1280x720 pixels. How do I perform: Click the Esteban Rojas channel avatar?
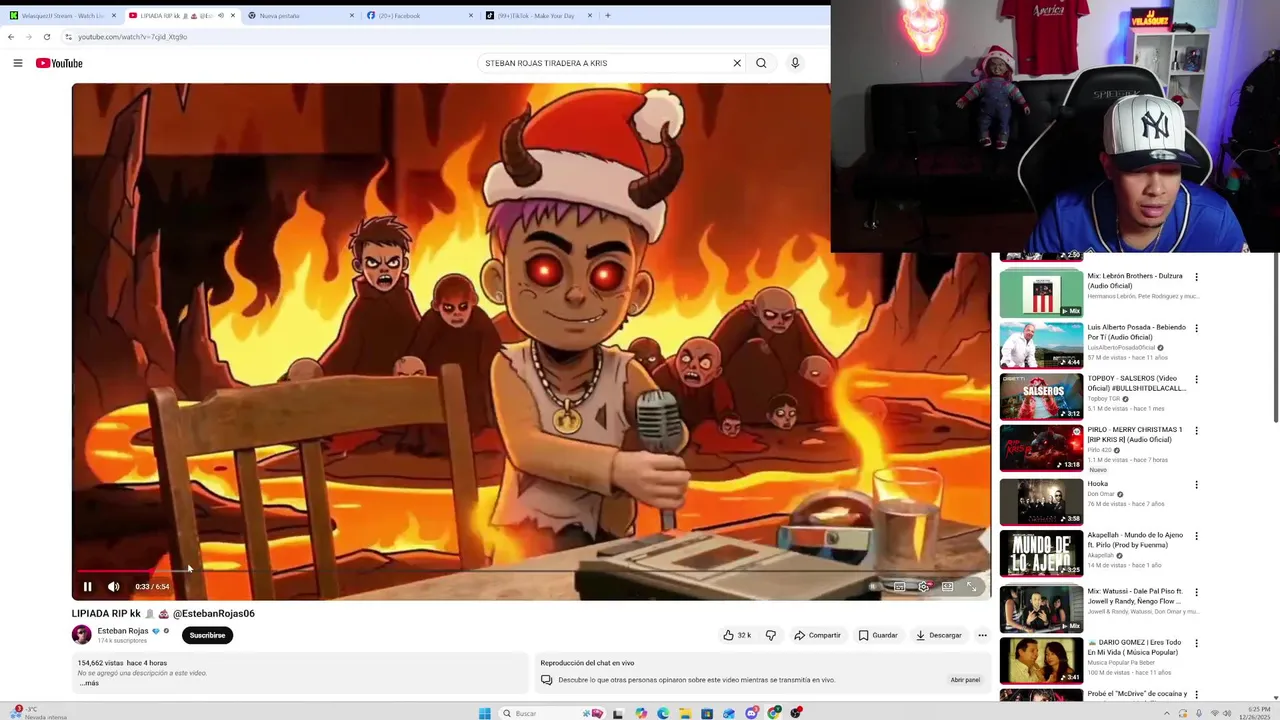(81, 635)
